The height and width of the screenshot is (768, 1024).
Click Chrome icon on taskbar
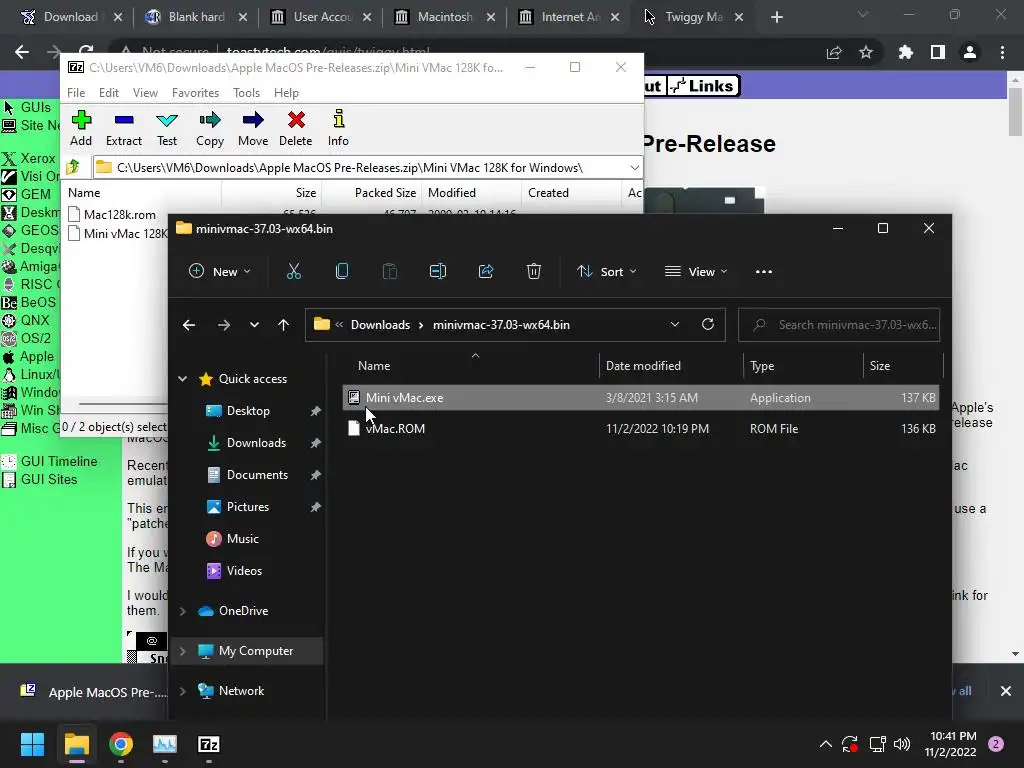121,744
